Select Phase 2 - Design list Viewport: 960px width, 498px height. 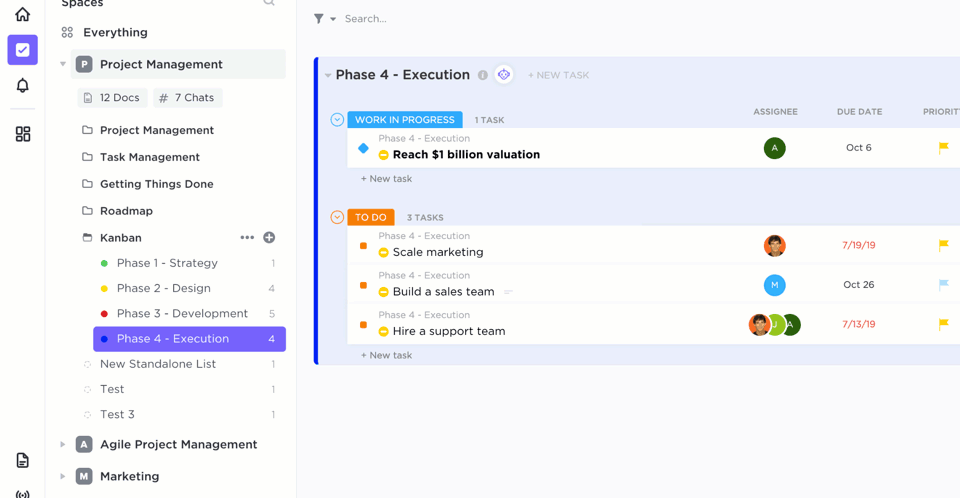pos(163,288)
